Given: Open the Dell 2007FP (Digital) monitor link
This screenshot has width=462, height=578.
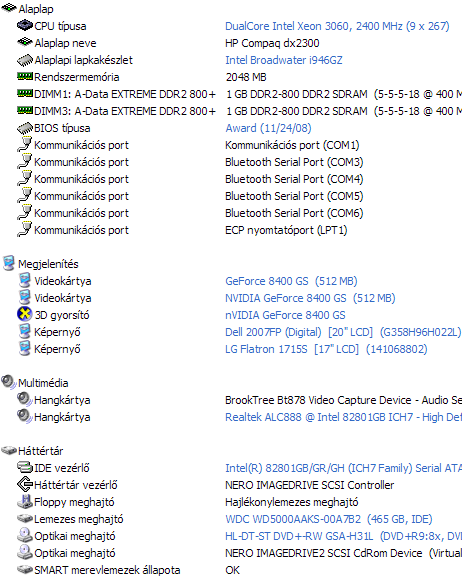Looking at the screenshot, I should pyautogui.click(x=343, y=332).
